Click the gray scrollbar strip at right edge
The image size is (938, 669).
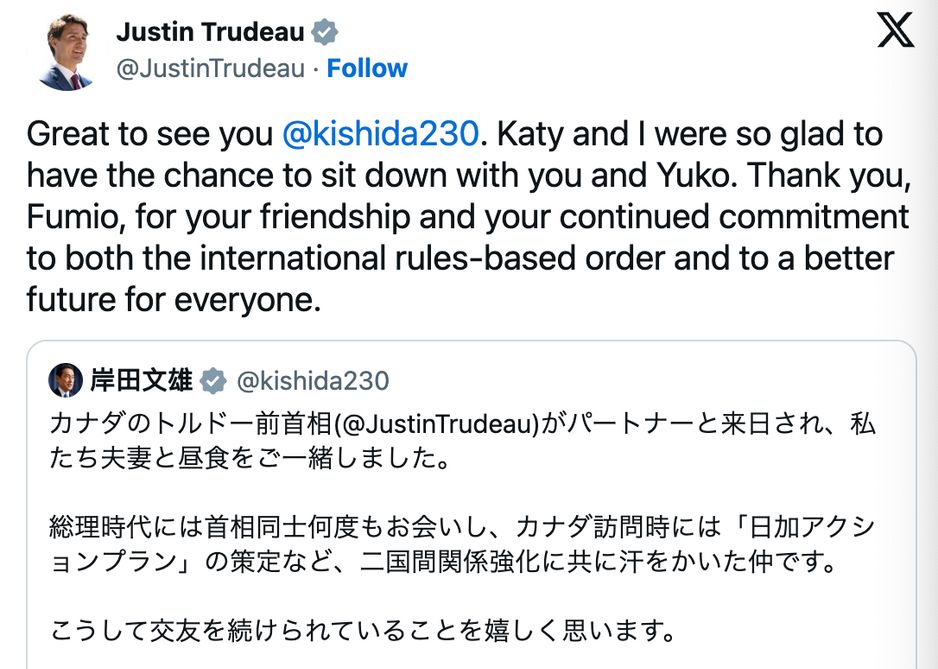click(930, 334)
